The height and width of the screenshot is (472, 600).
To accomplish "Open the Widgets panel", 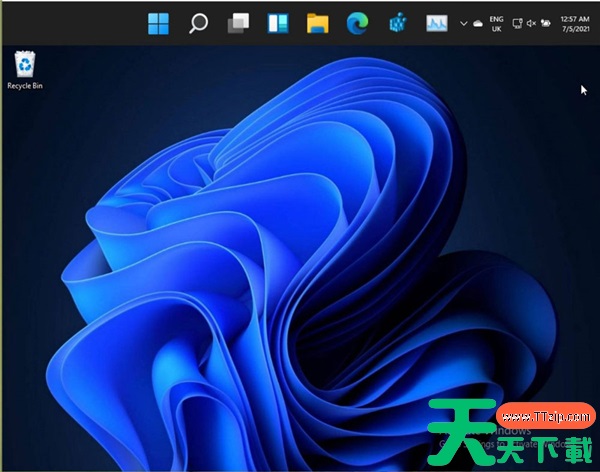I will 277,22.
